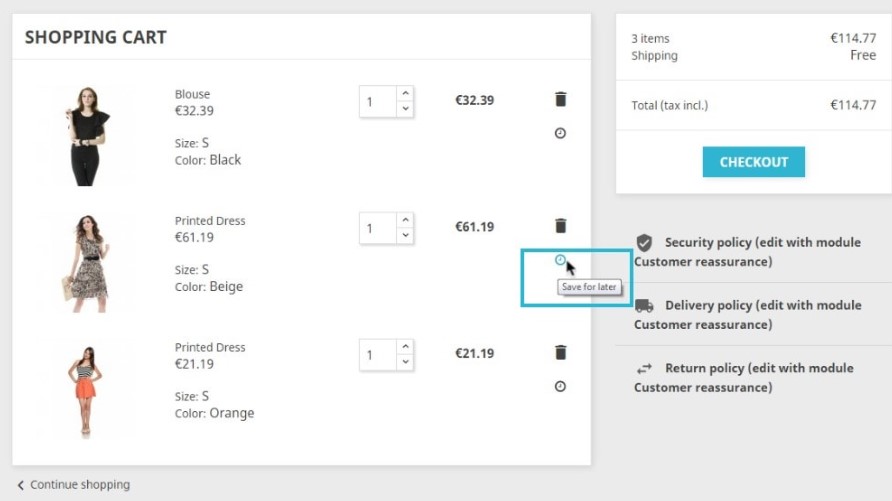This screenshot has height=501, width=892.
Task: Save Beige Printed Dress for later
Action: [560, 260]
